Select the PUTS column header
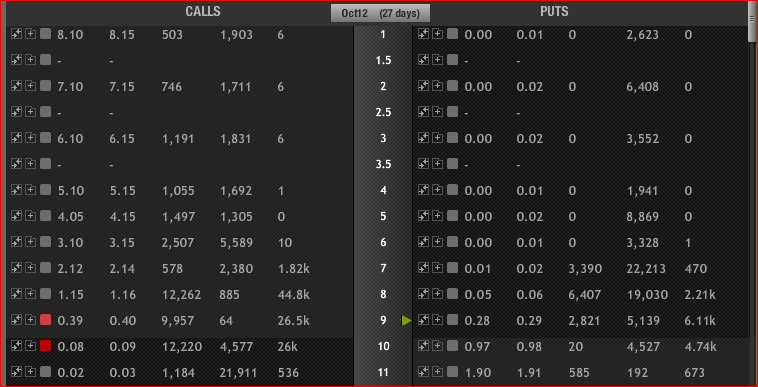The height and width of the screenshot is (387, 758). pyautogui.click(x=554, y=12)
